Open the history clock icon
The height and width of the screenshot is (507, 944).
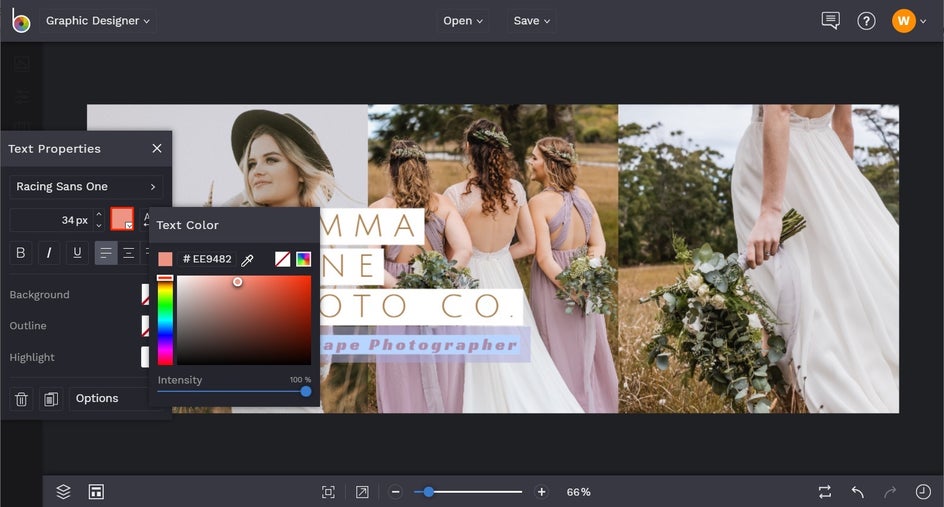(923, 492)
